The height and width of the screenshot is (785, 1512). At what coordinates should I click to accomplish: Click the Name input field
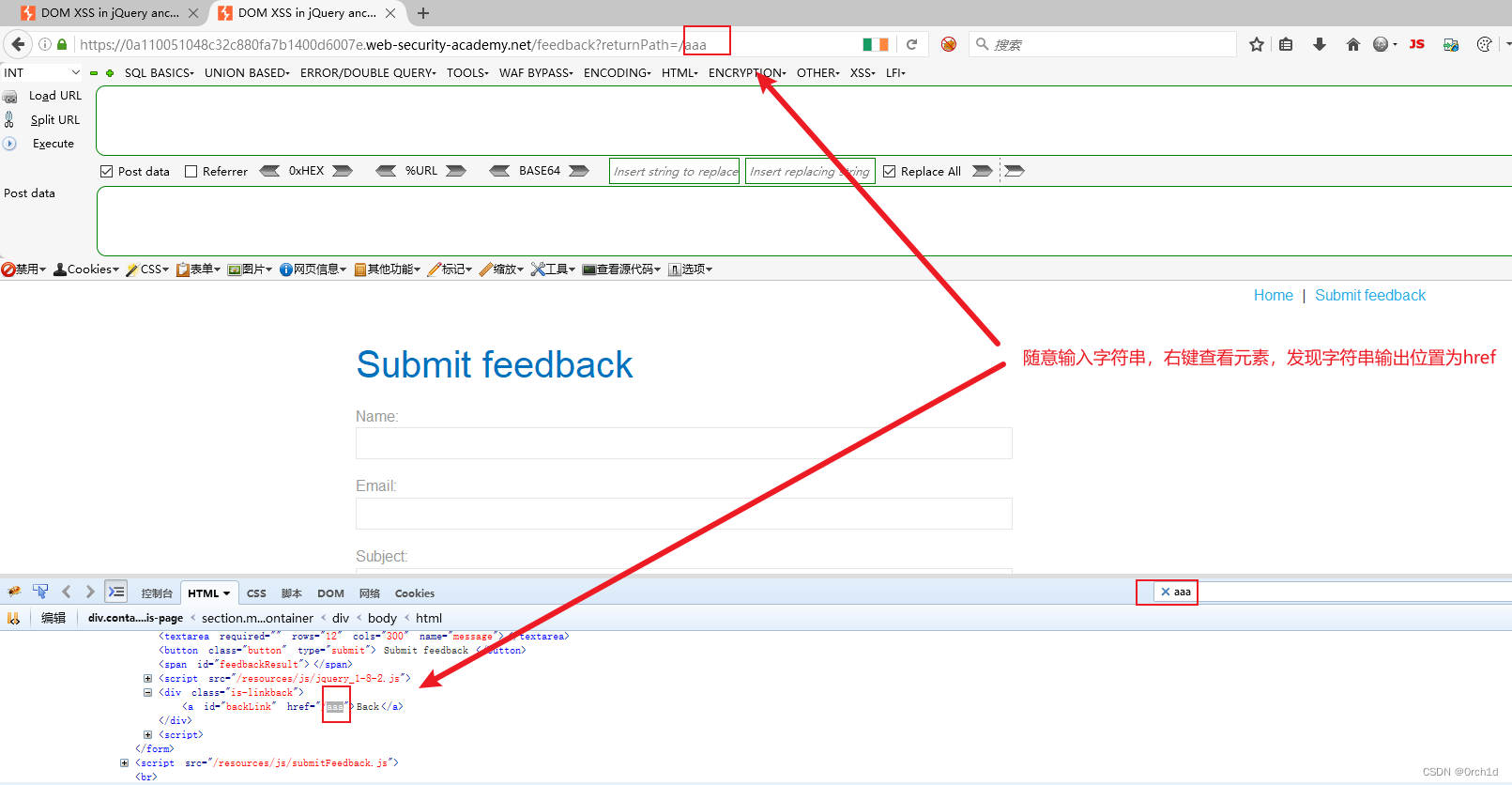coord(683,443)
